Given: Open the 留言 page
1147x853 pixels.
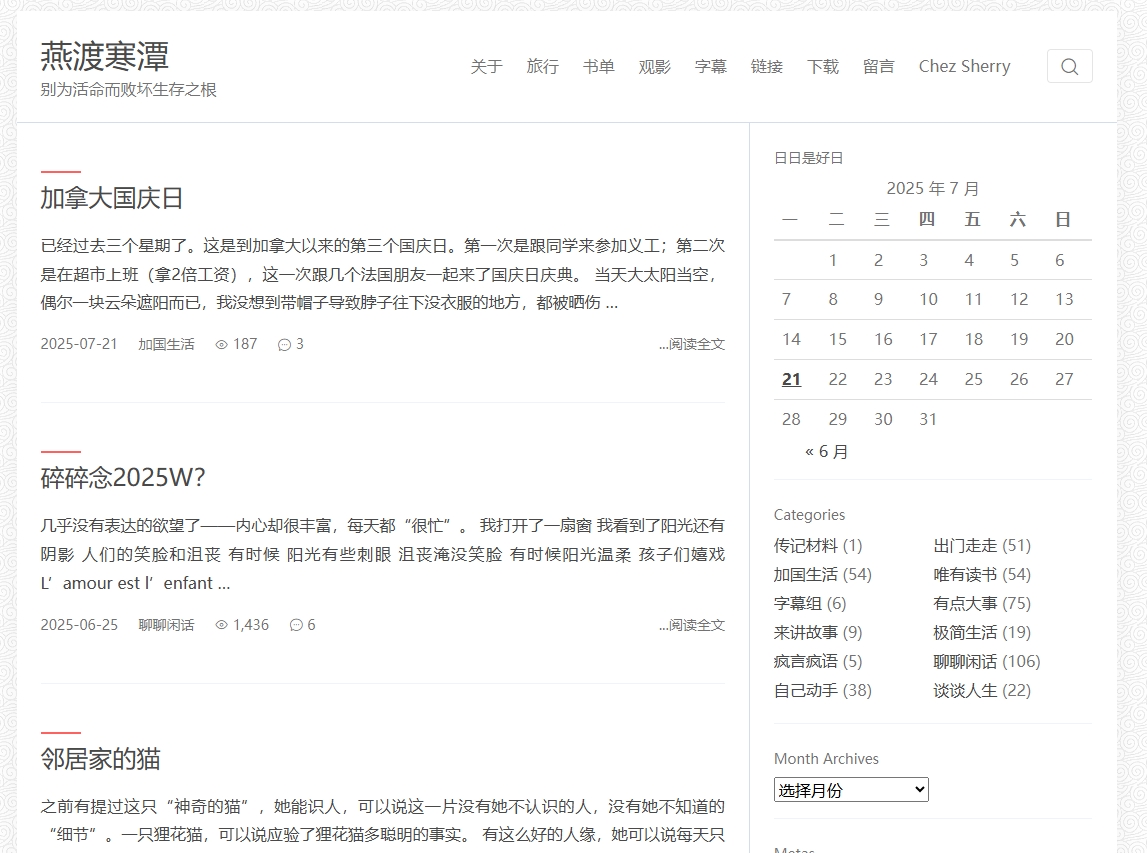Looking at the screenshot, I should pyautogui.click(x=878, y=67).
